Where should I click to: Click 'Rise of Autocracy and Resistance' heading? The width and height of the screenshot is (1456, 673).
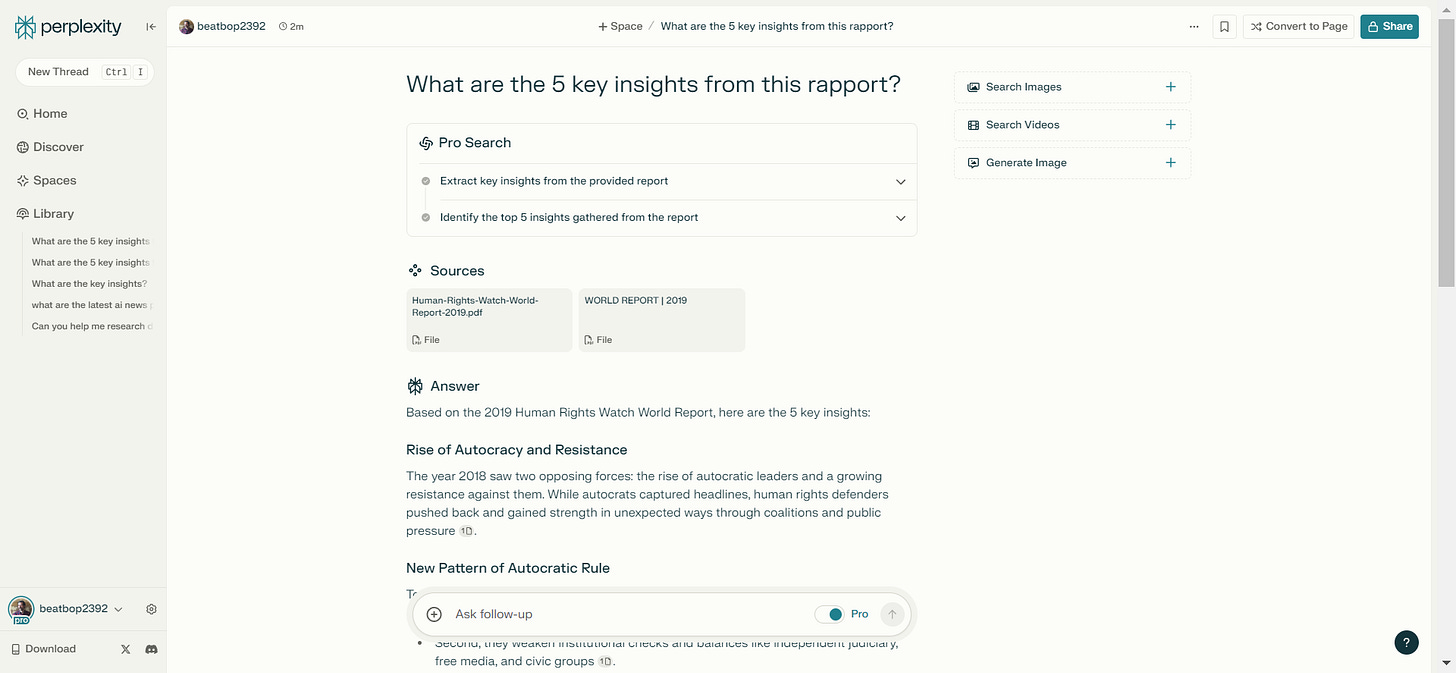coord(517,450)
